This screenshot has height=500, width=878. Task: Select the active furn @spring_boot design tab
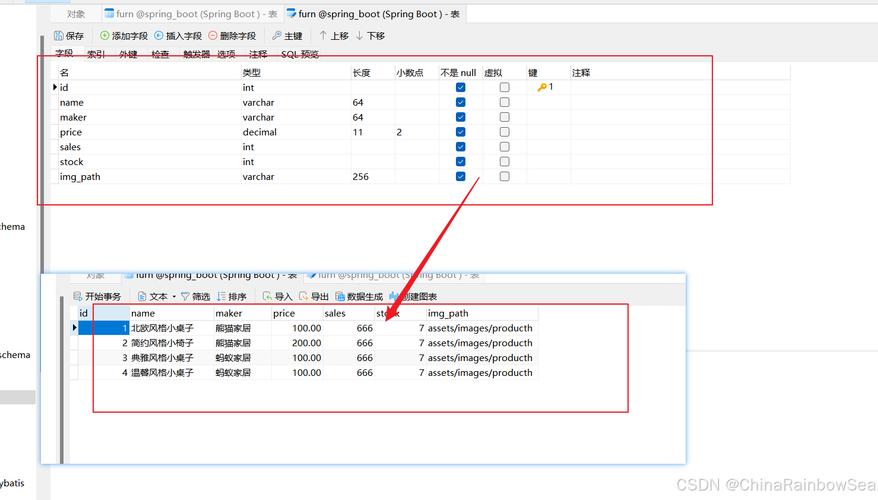373,14
